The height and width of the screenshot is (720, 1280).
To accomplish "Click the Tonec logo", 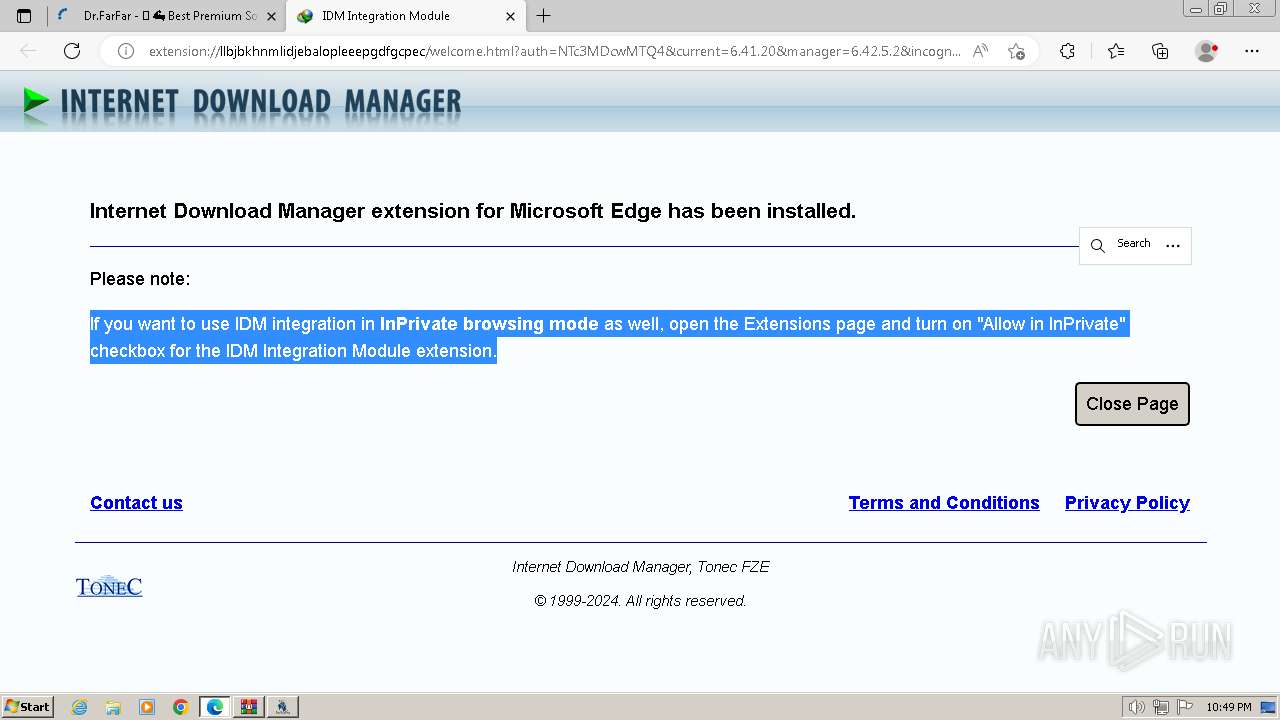I will (x=109, y=587).
